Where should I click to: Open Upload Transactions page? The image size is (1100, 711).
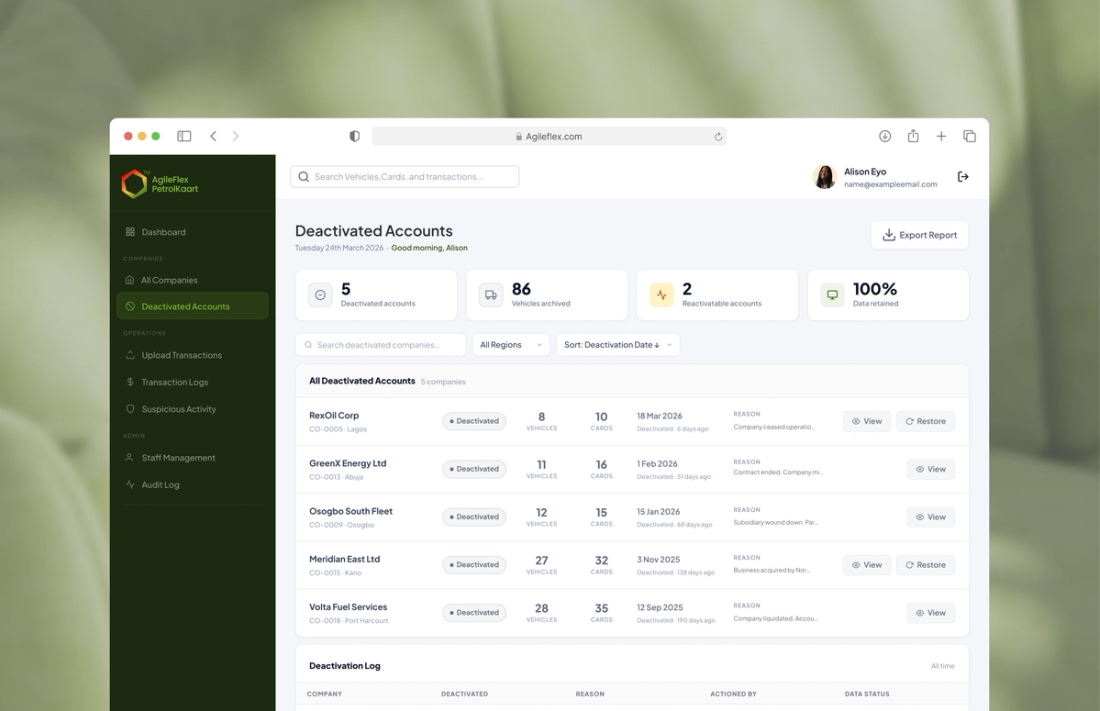192,355
